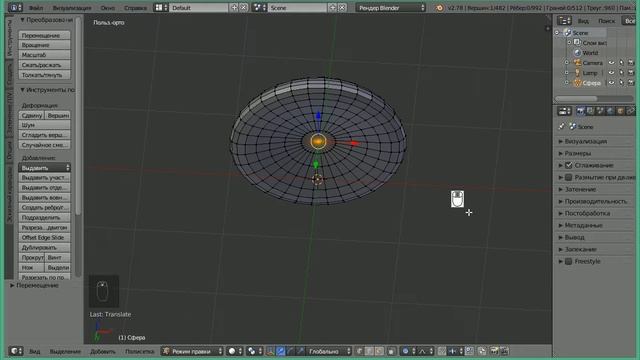Viewport: 640px width, 360px height.
Task: Click the Подразделить button
Action: pyautogui.click(x=44, y=218)
